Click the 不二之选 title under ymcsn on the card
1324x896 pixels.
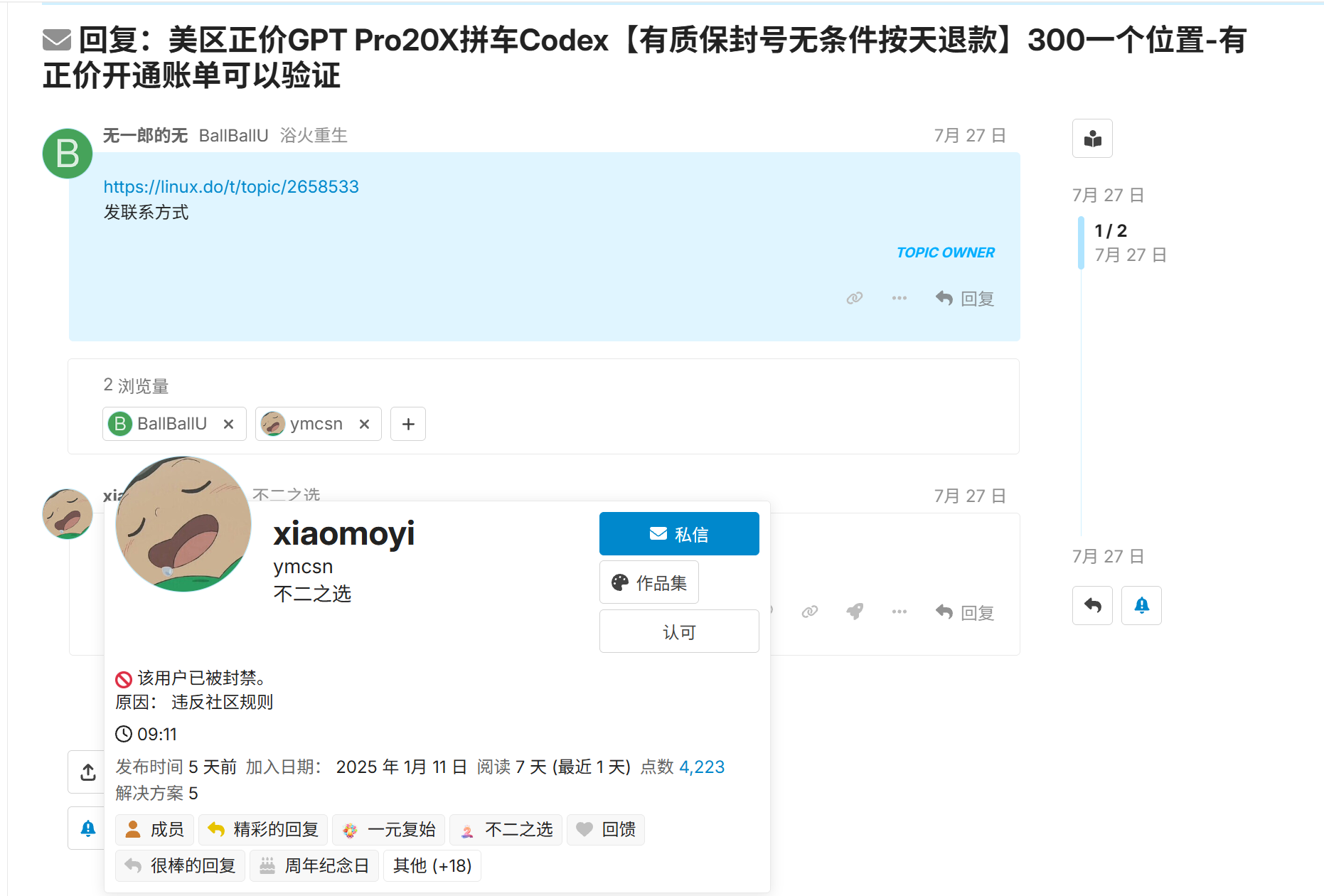coord(313,594)
